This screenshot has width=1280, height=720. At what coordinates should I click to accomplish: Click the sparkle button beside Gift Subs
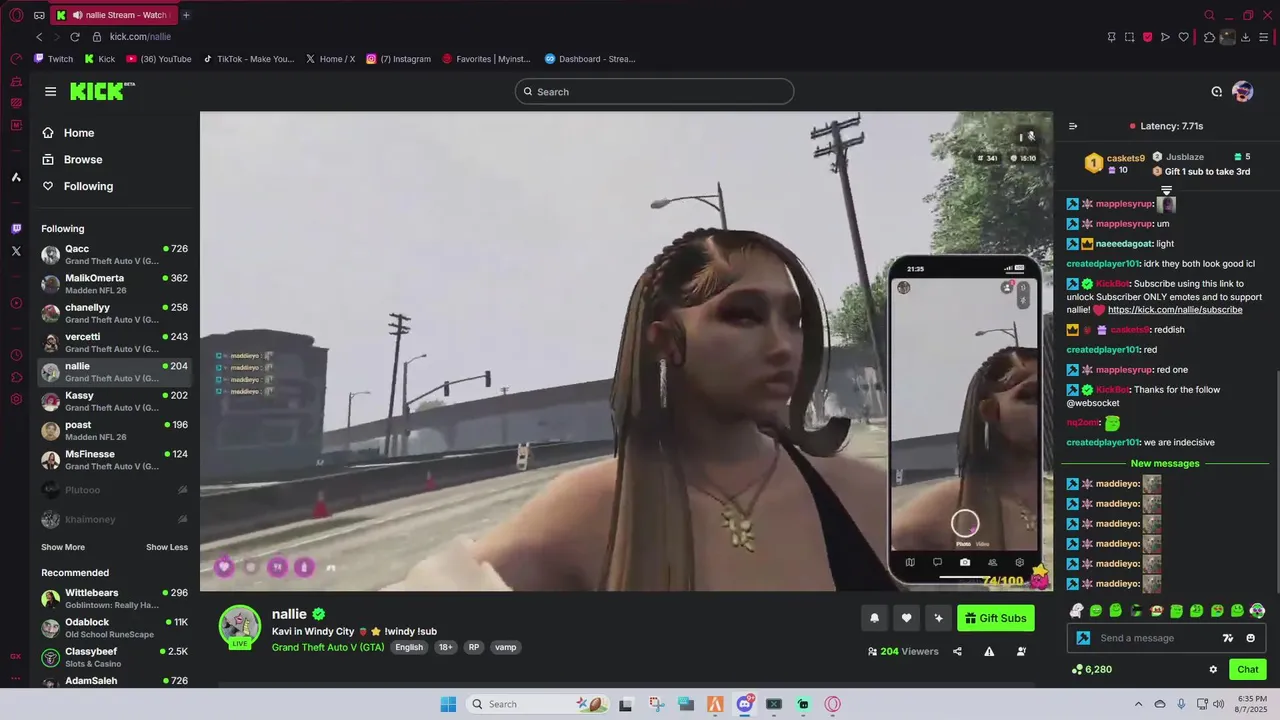(x=938, y=618)
